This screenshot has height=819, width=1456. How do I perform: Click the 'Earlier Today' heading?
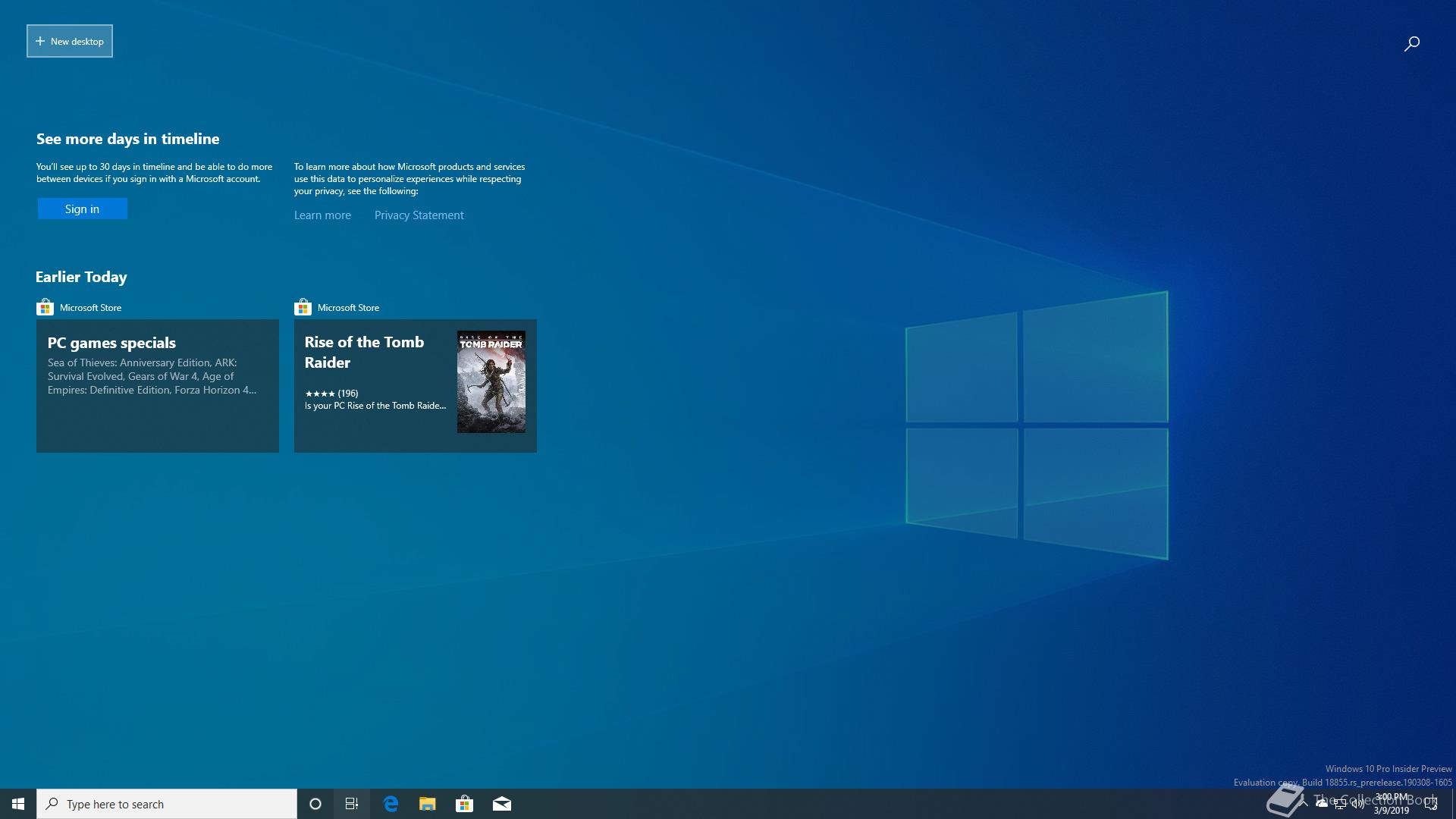(81, 278)
